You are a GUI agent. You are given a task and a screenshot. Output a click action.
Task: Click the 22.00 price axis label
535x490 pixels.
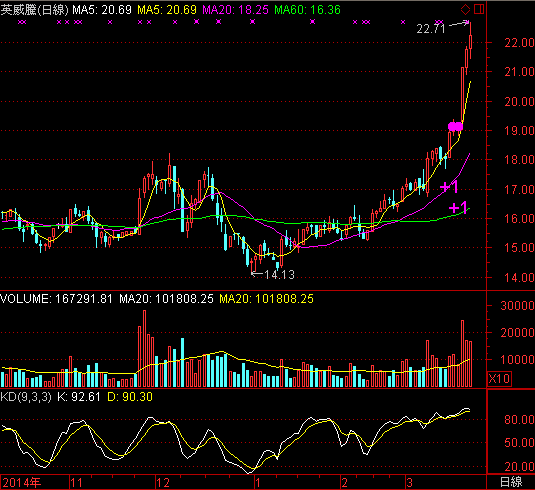pyautogui.click(x=519, y=43)
